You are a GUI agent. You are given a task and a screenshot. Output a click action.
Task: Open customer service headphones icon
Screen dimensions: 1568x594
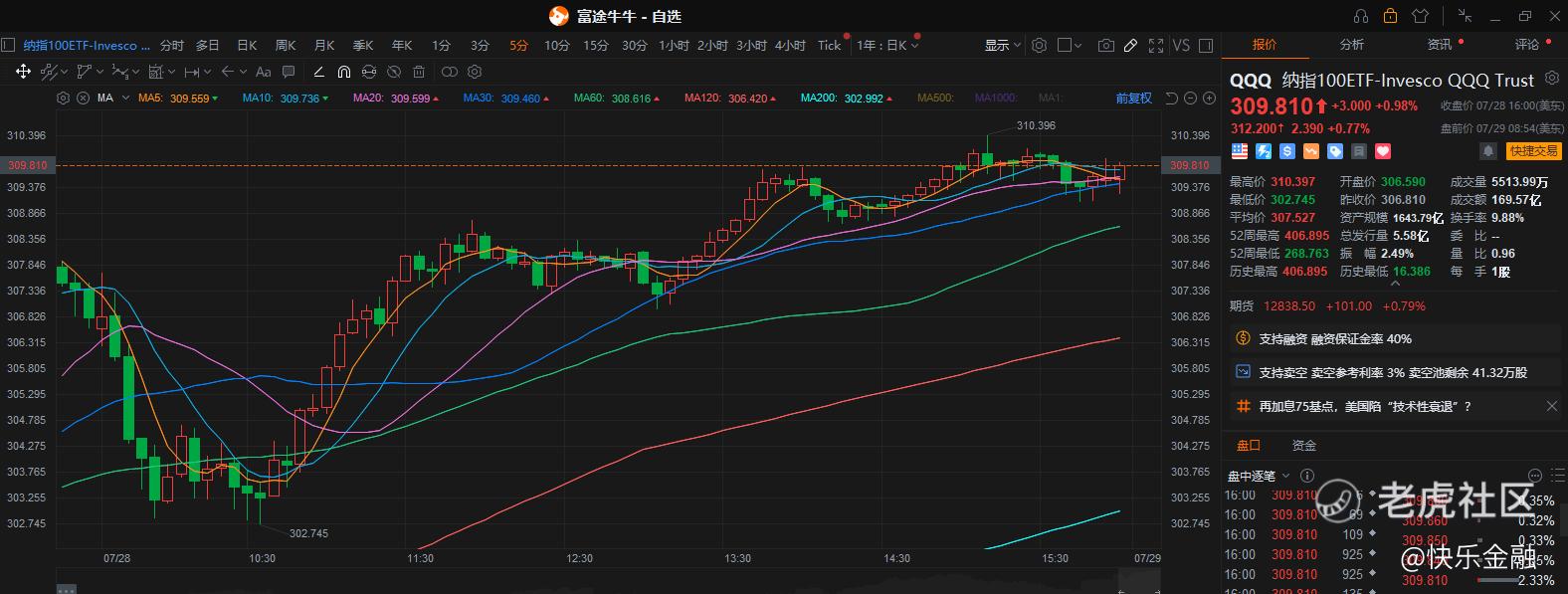1361,16
